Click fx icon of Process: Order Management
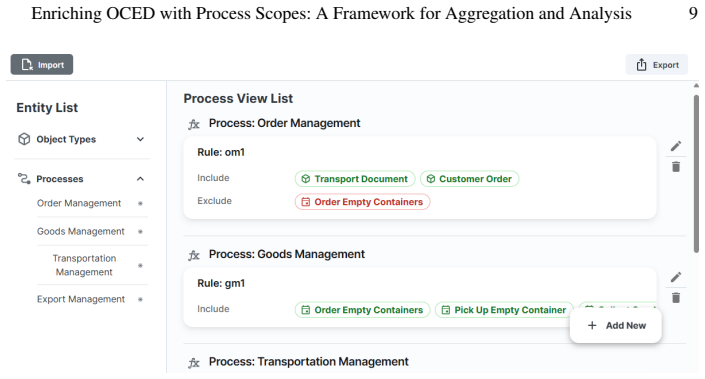 (194, 124)
